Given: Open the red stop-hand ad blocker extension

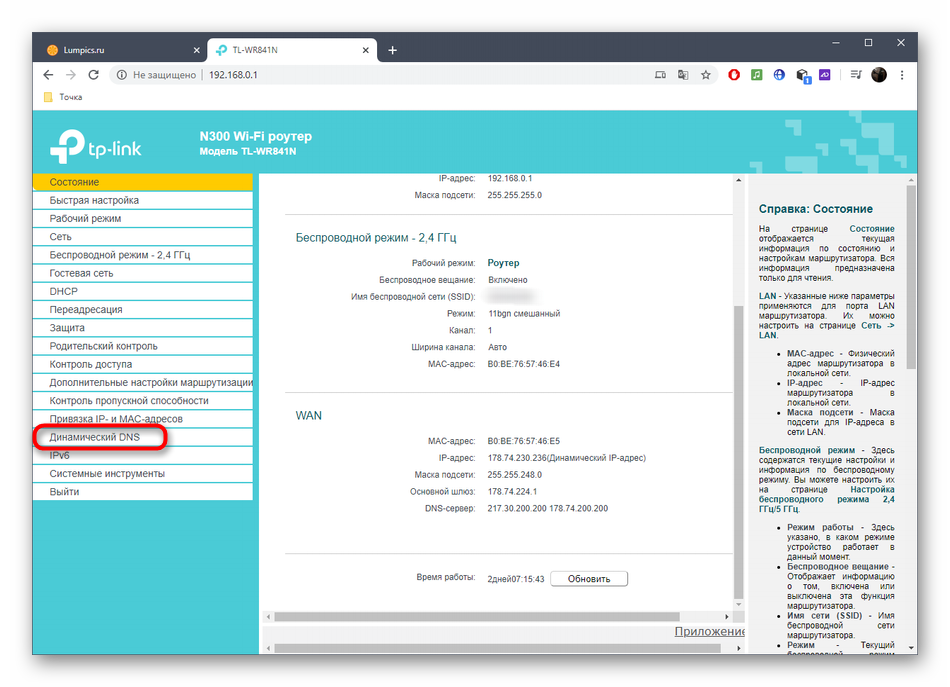Looking at the screenshot, I should coord(734,75).
